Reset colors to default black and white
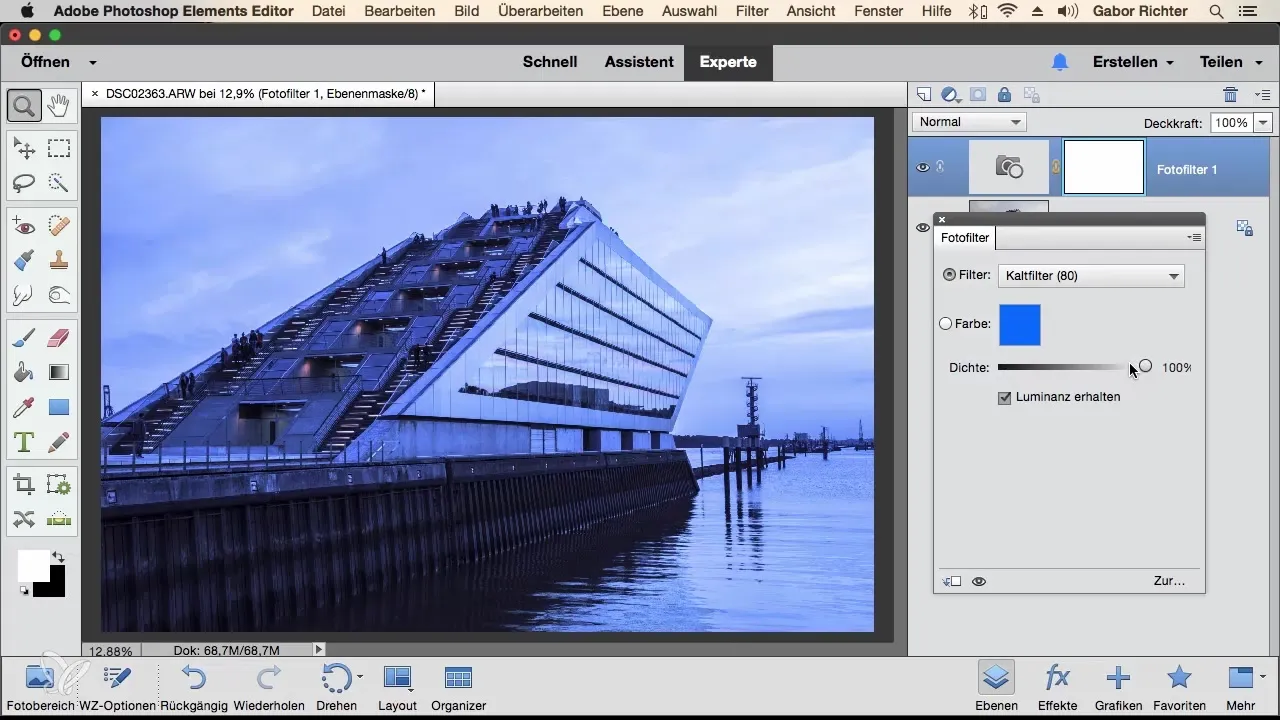The height and width of the screenshot is (720, 1280). [x=24, y=590]
